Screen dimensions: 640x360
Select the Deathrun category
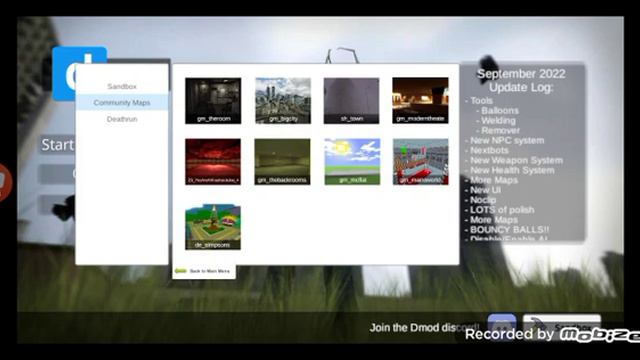pos(122,119)
